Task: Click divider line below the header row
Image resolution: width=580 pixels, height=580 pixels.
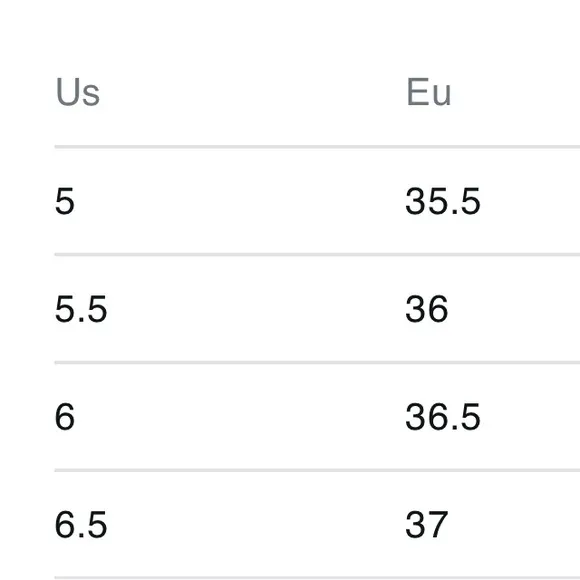Action: click(317, 147)
